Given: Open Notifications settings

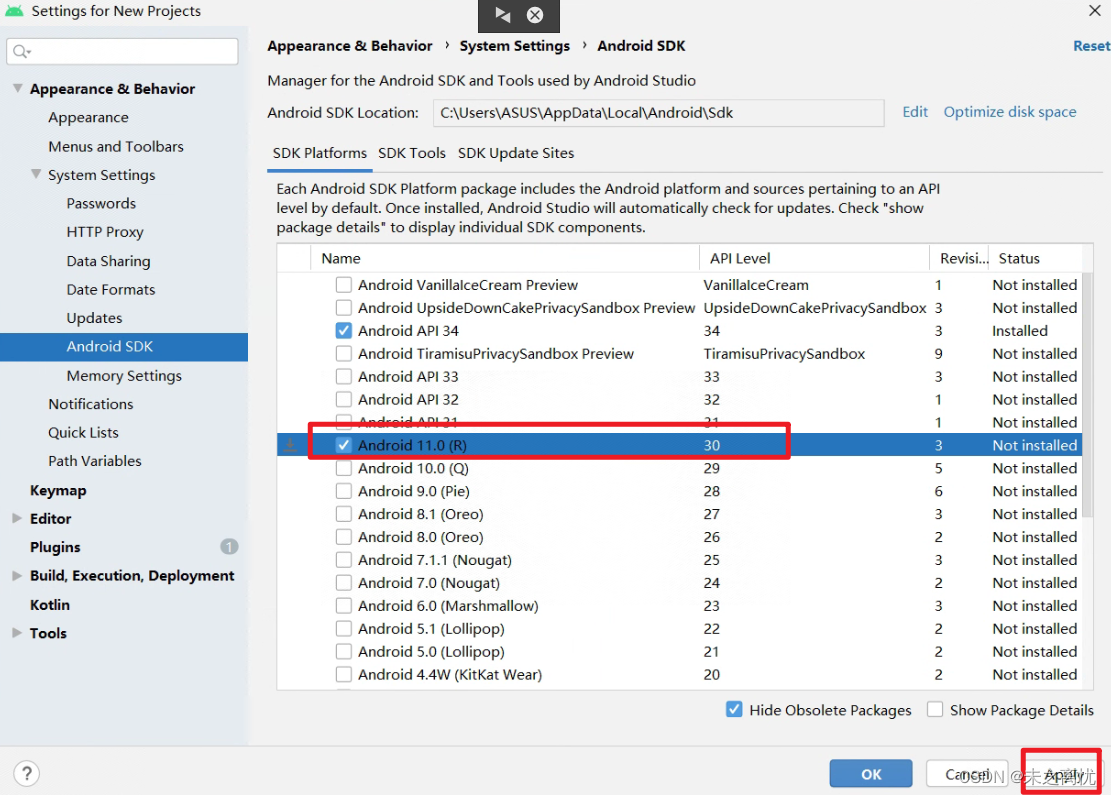Looking at the screenshot, I should 91,404.
